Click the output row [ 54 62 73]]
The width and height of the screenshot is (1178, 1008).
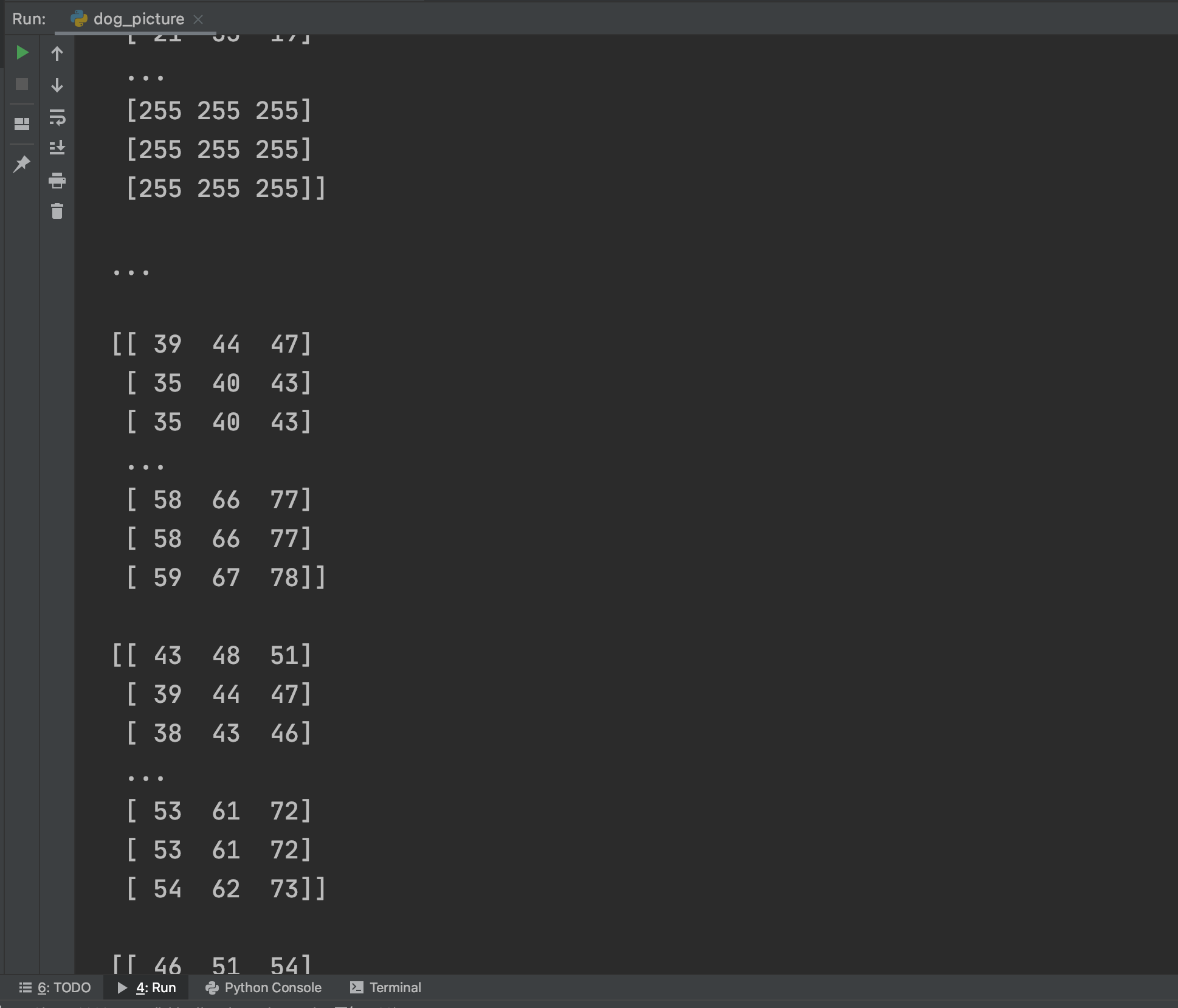coord(226,889)
